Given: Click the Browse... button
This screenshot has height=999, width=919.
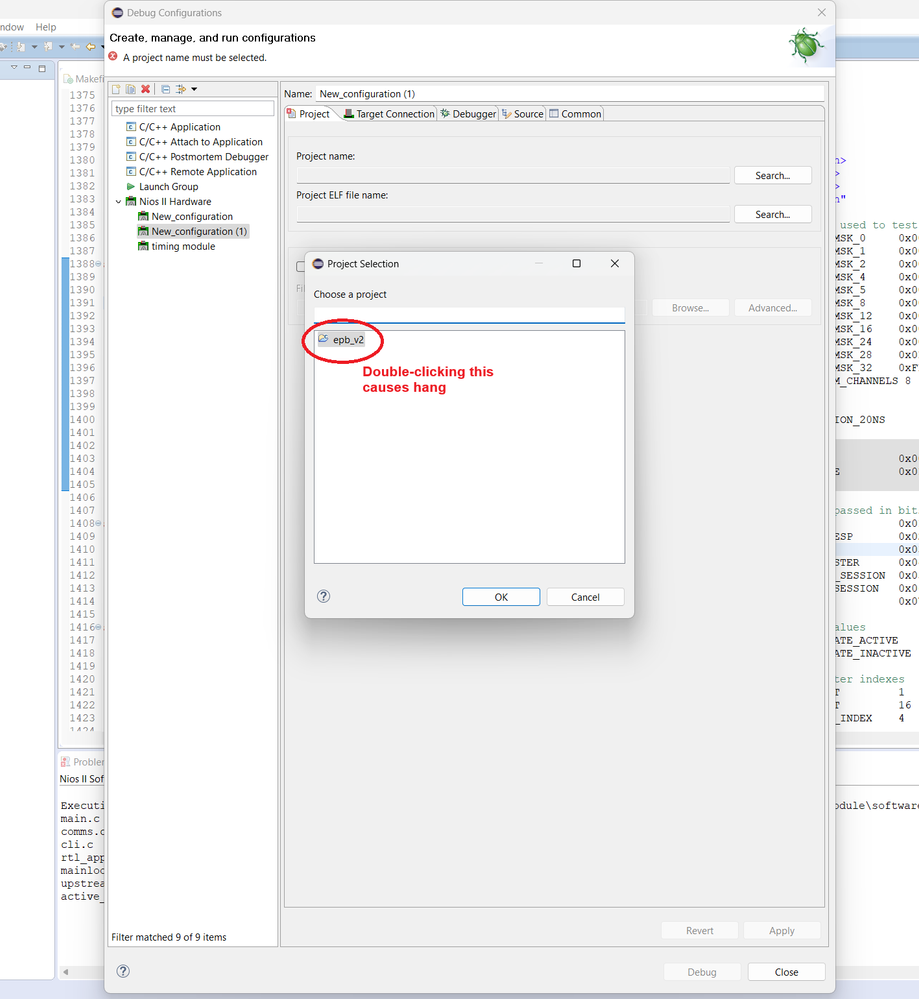Looking at the screenshot, I should click(x=690, y=308).
